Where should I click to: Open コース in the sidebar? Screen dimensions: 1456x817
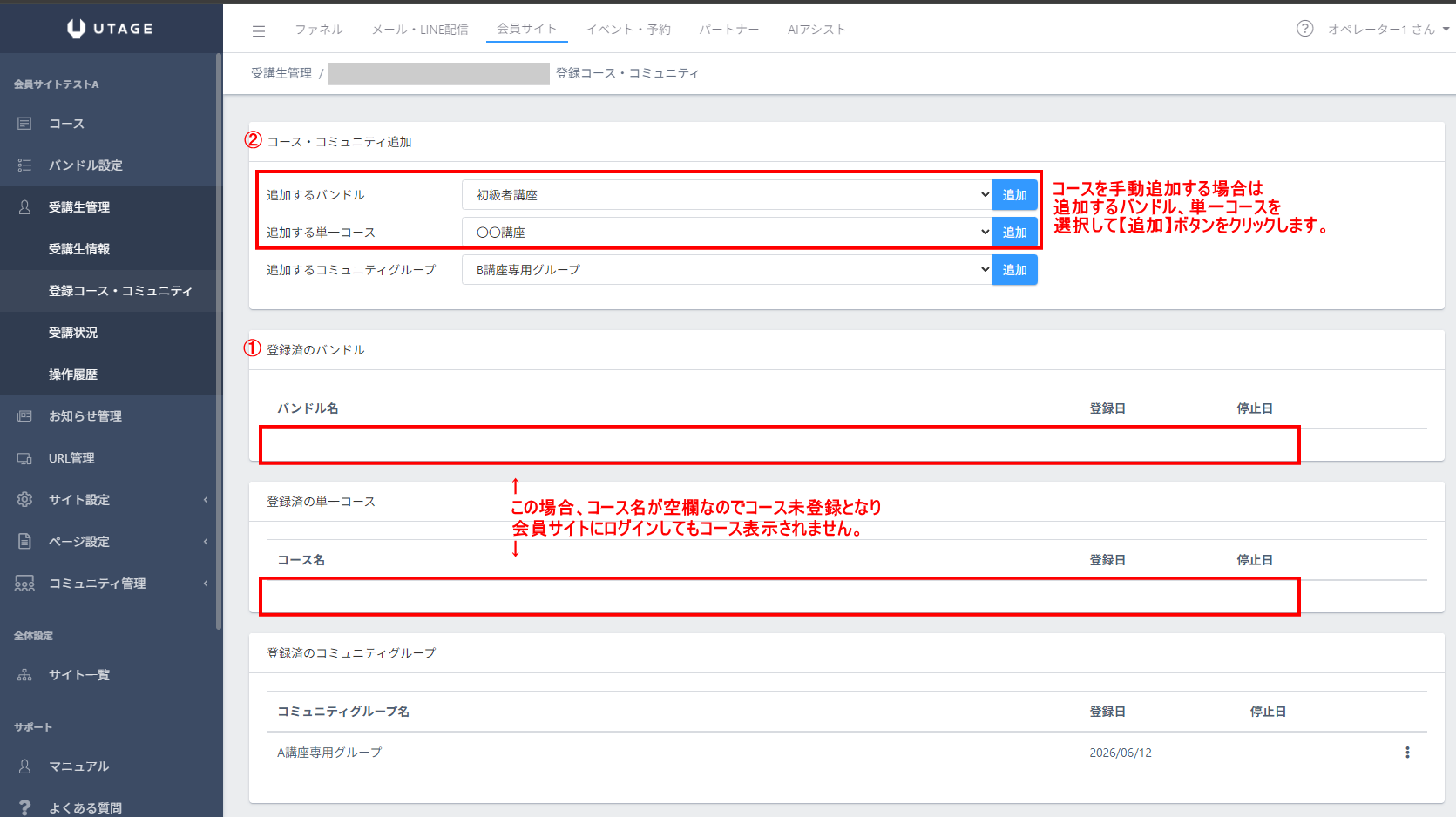[x=66, y=124]
